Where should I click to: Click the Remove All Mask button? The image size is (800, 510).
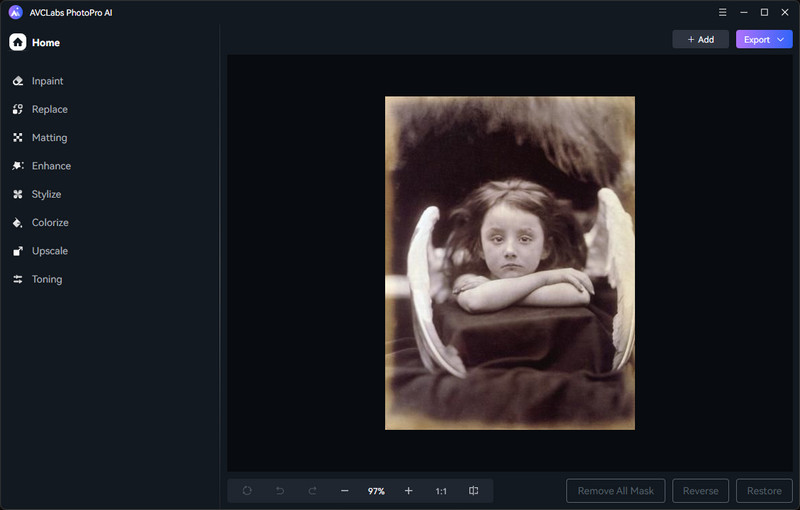pyautogui.click(x=616, y=491)
